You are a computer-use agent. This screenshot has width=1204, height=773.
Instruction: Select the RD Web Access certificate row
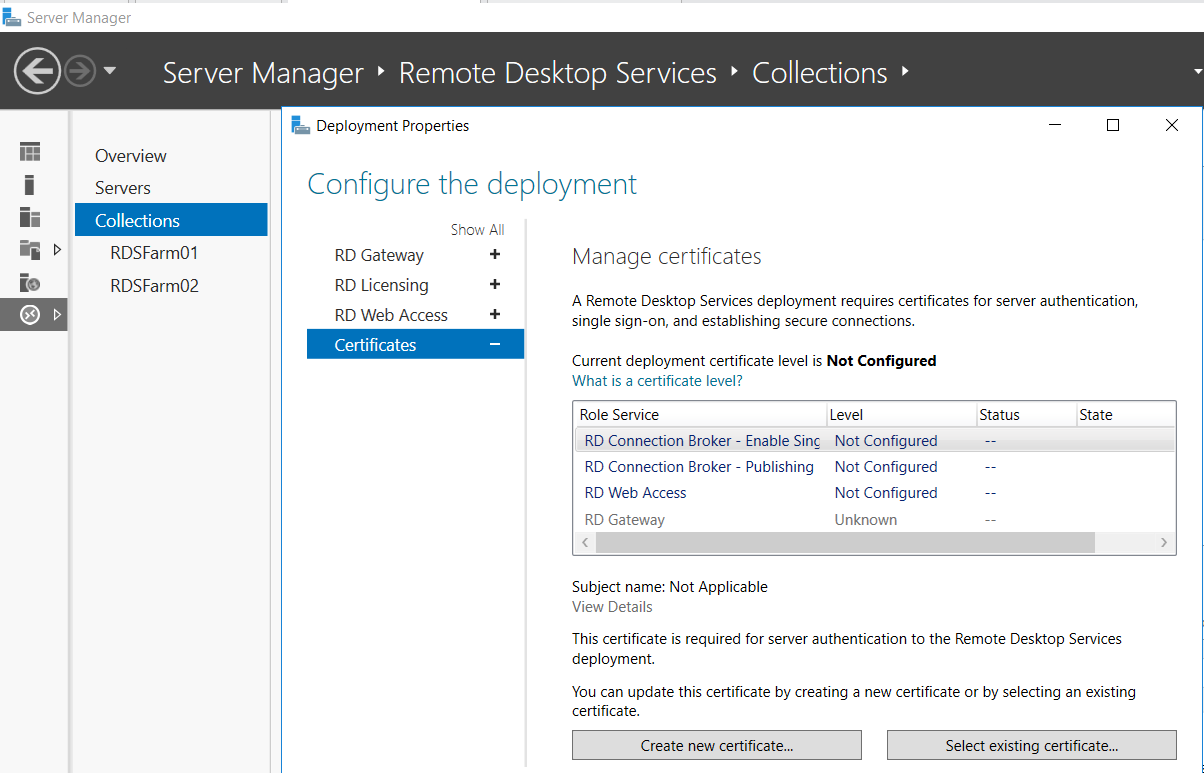tap(874, 493)
